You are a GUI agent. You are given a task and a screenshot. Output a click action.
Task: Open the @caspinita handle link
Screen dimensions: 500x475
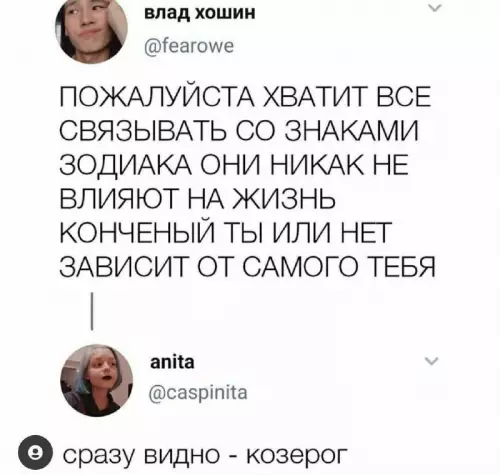[199, 394]
